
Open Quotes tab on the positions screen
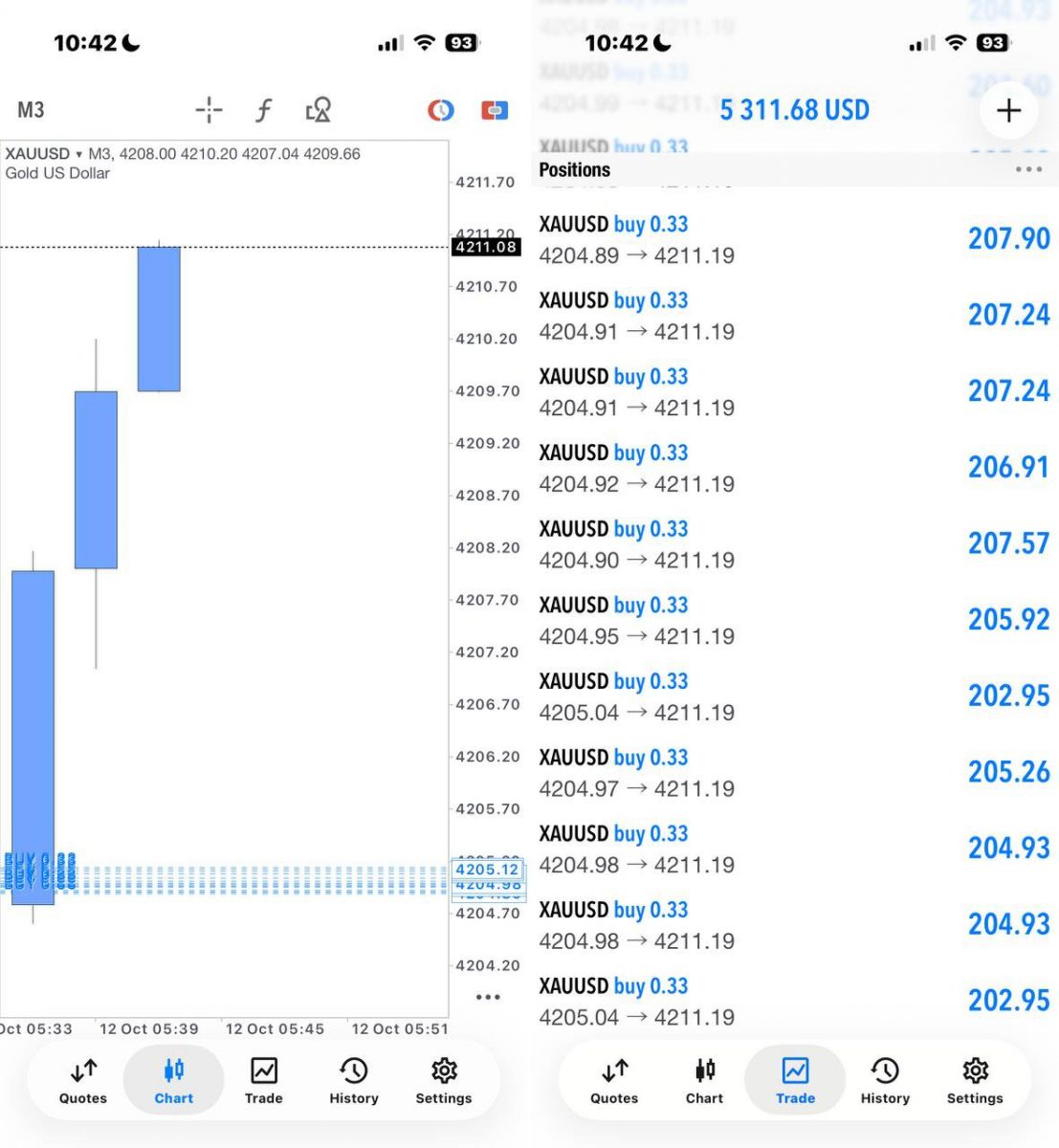pos(614,1082)
